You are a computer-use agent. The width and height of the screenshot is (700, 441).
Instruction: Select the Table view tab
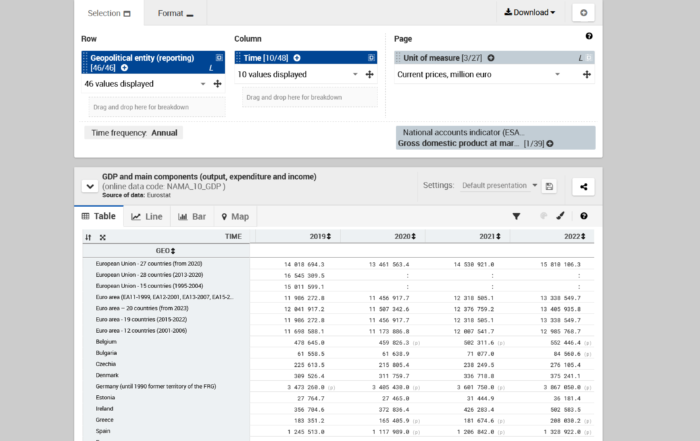99,216
